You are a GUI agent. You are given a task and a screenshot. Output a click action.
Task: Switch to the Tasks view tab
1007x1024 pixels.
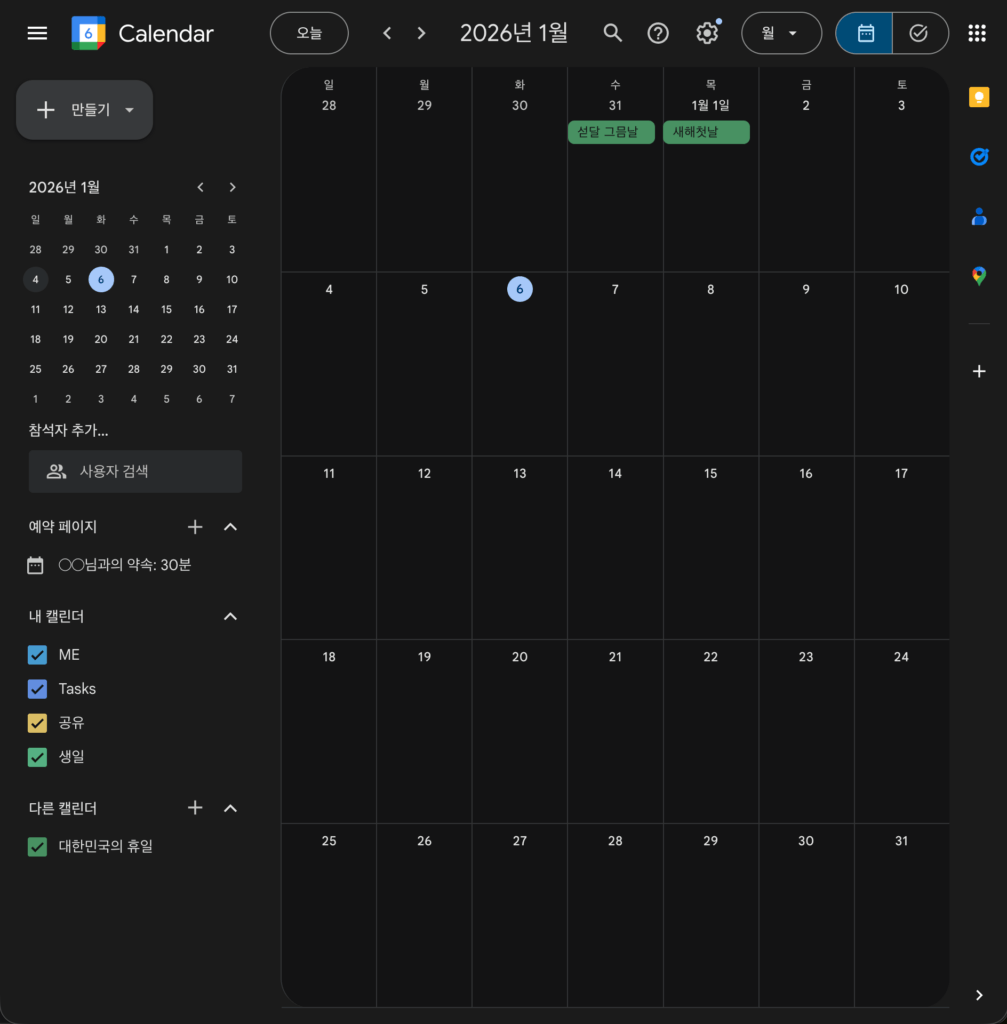coord(919,33)
